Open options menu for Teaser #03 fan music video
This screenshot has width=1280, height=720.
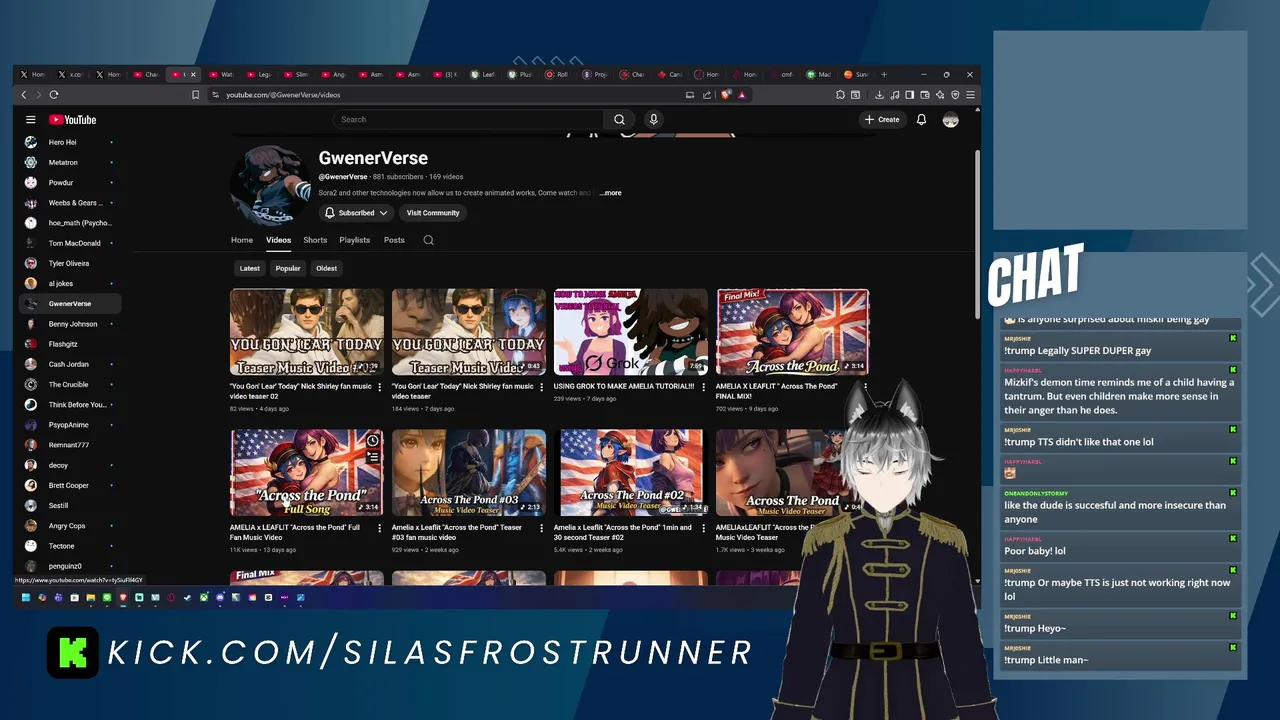[542, 528]
